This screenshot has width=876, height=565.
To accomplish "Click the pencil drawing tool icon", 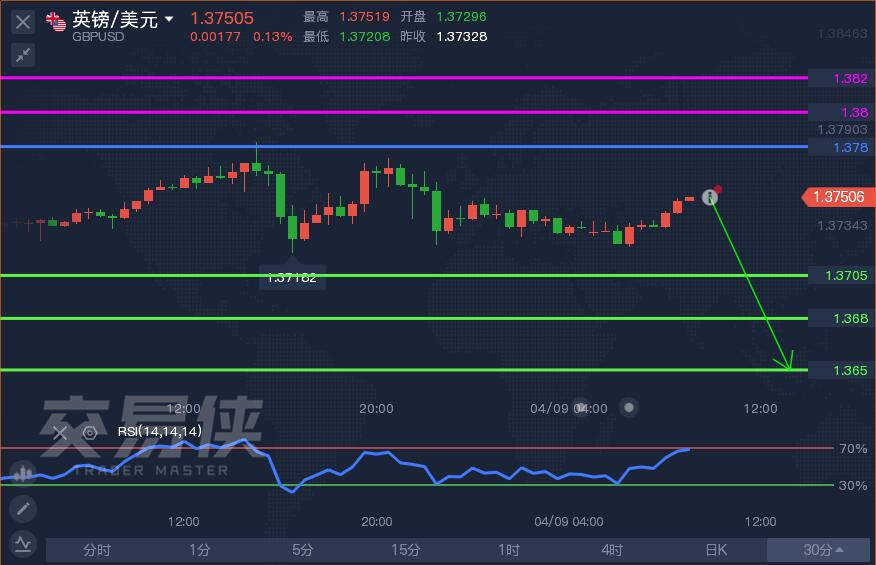I will [22, 509].
